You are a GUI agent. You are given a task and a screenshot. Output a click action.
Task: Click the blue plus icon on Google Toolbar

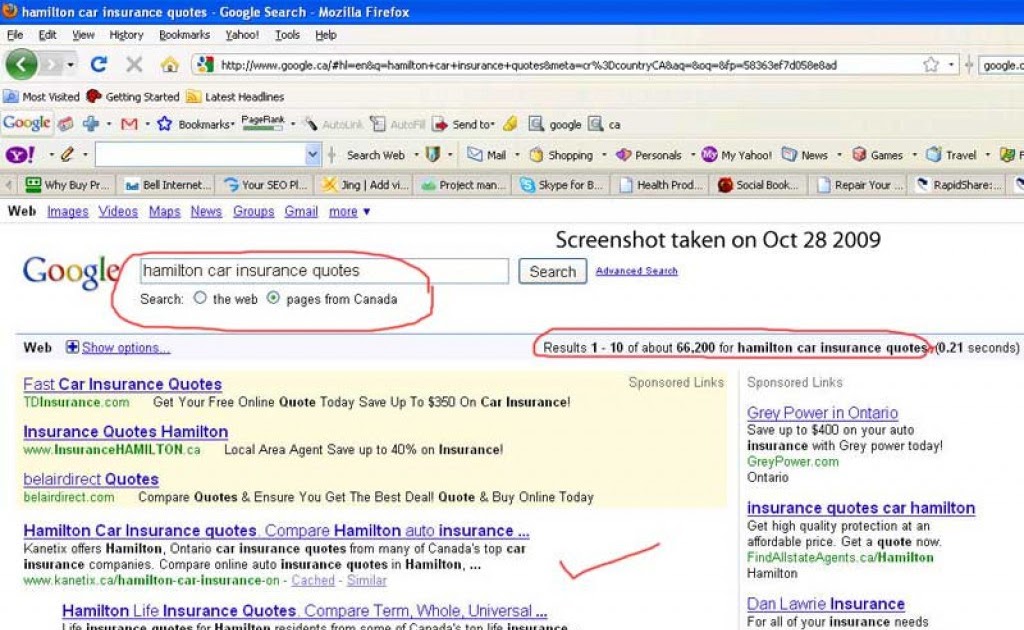point(91,123)
